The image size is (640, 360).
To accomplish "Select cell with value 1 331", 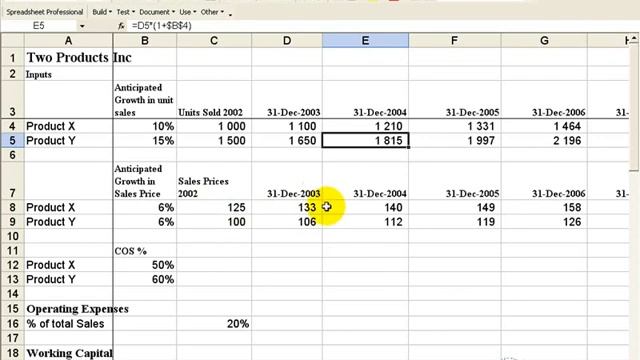I will point(454,126).
